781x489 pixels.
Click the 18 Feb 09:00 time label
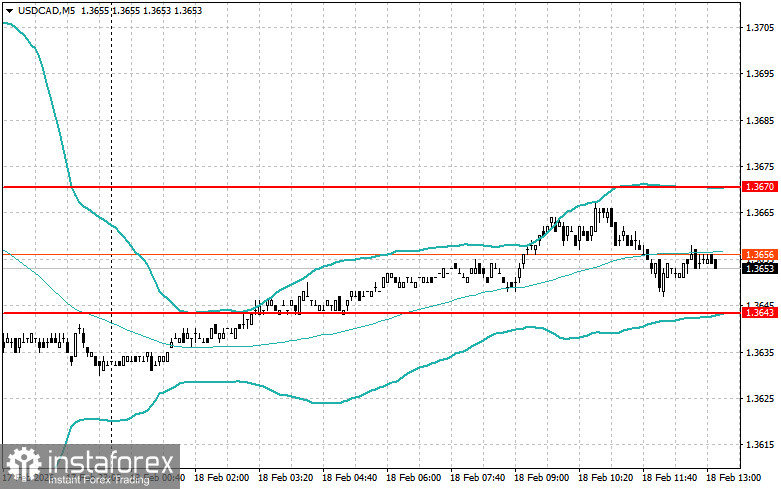tap(541, 478)
